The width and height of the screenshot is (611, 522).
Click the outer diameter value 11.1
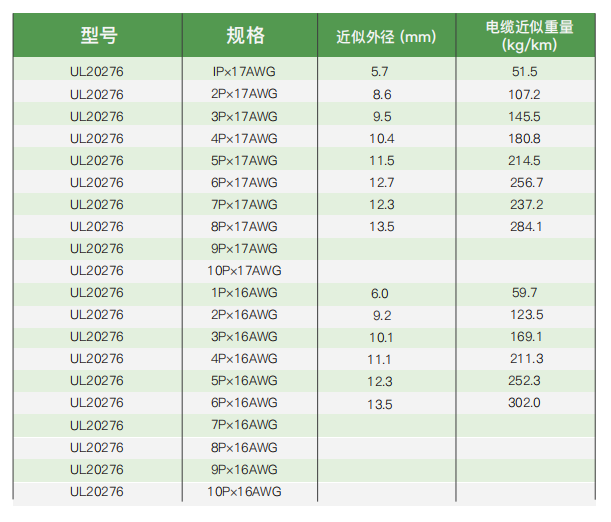tap(381, 359)
